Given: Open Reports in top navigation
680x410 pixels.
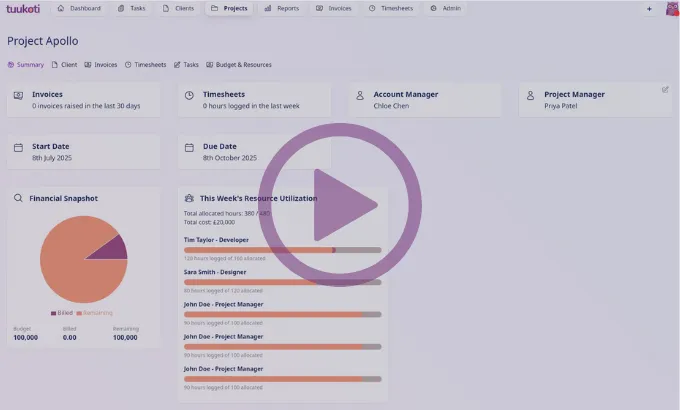Looking at the screenshot, I should tap(282, 8).
